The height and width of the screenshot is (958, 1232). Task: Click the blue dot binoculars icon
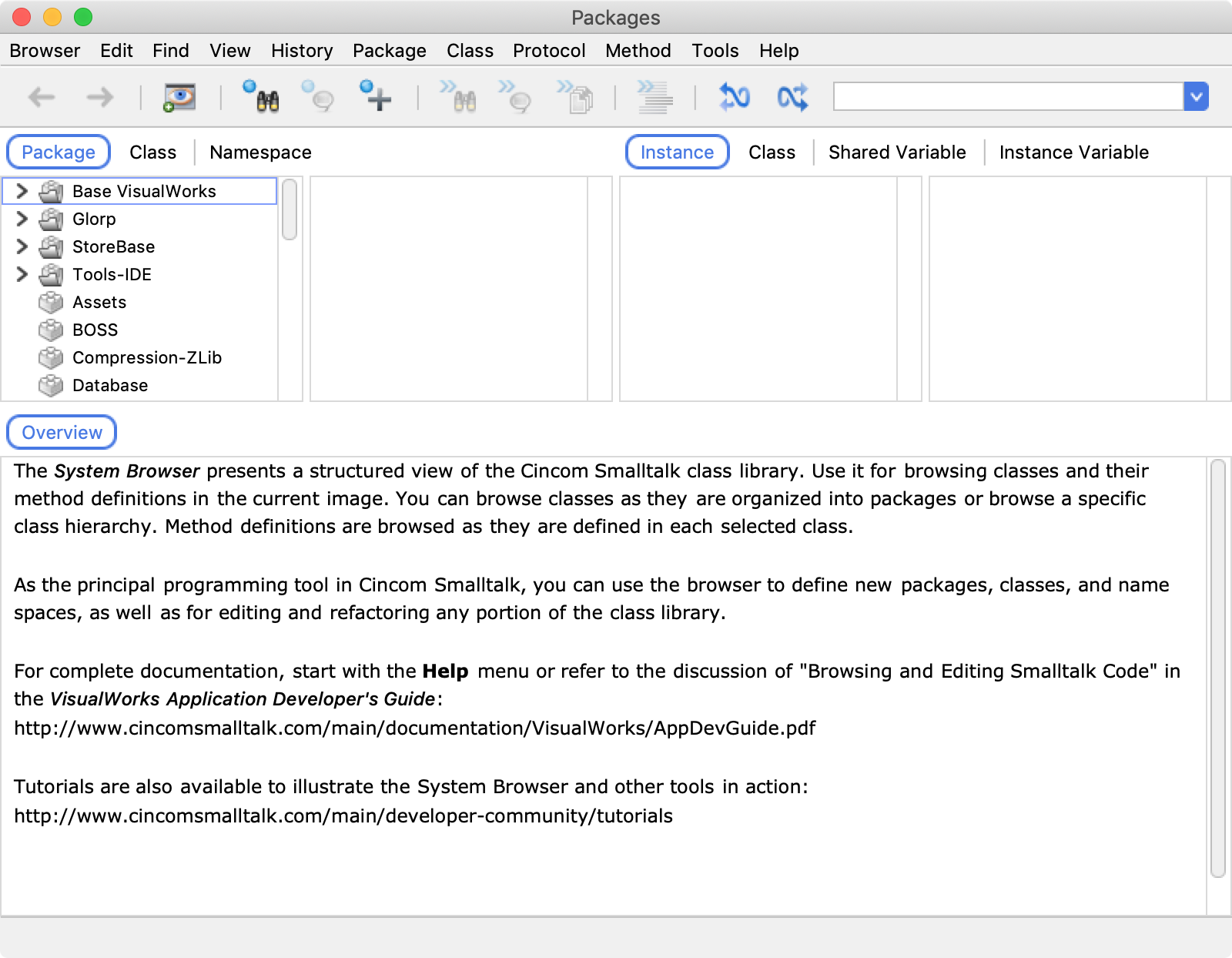[261, 97]
